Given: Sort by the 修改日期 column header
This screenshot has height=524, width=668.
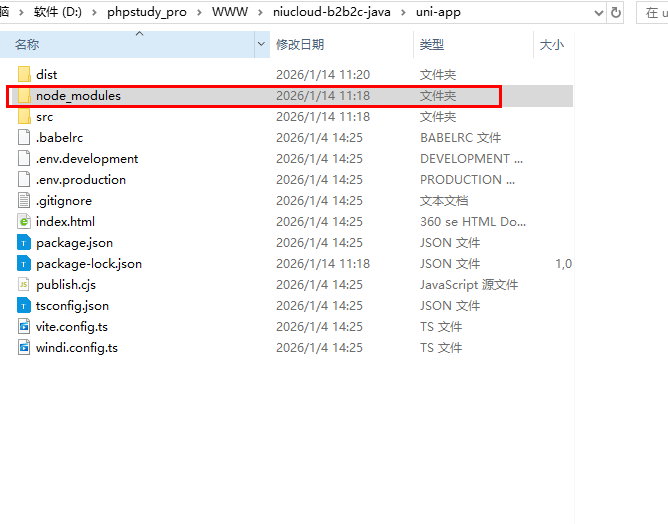Looking at the screenshot, I should (341, 44).
